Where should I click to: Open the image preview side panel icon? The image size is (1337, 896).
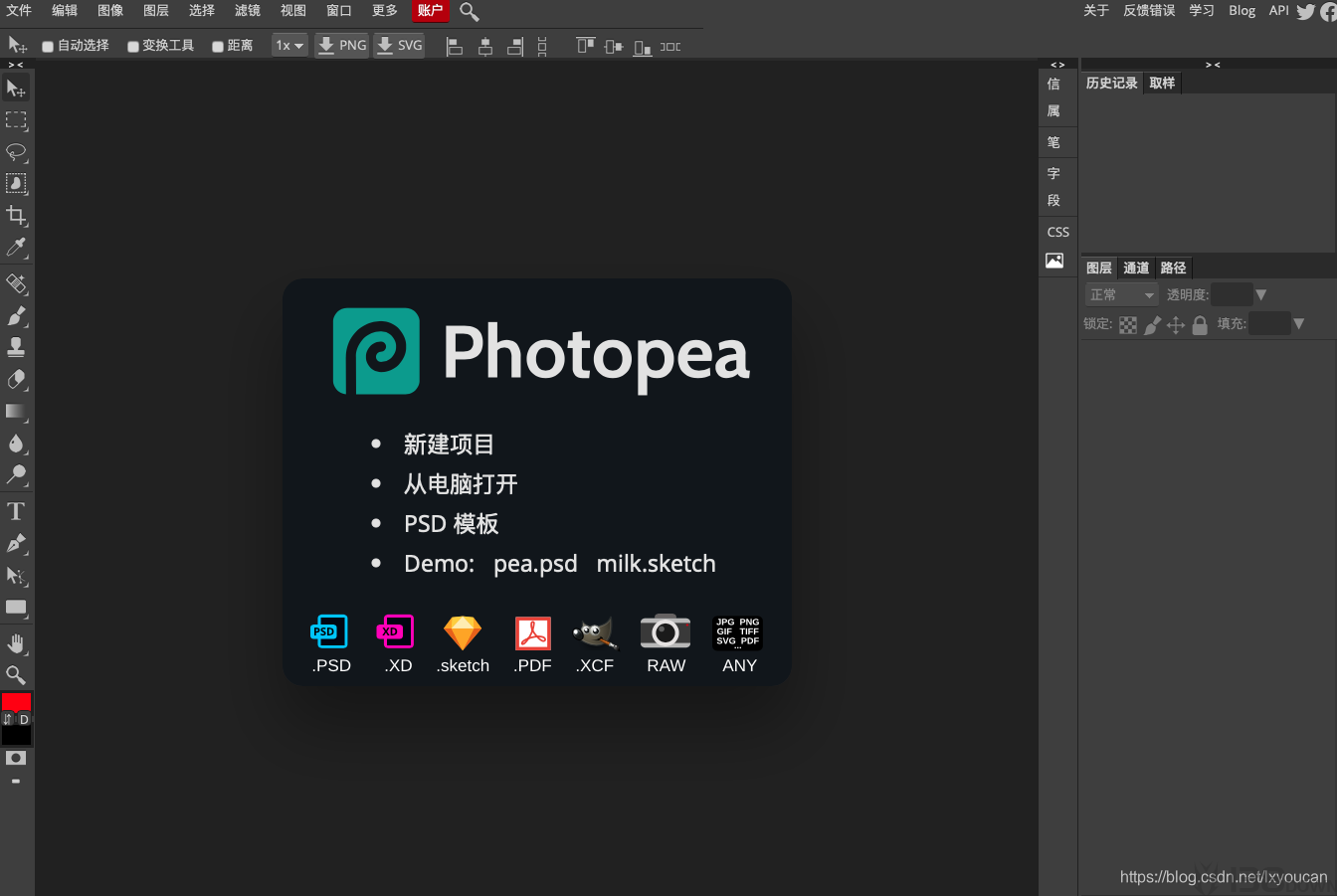1054,261
